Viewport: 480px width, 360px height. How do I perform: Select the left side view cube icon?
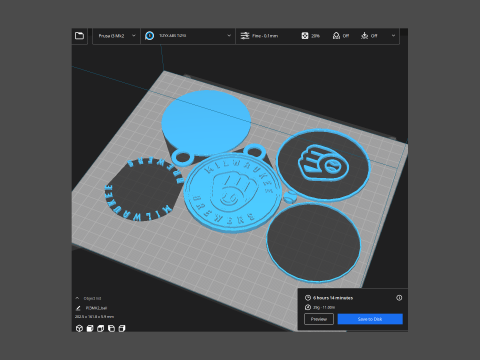pyautogui.click(x=111, y=329)
